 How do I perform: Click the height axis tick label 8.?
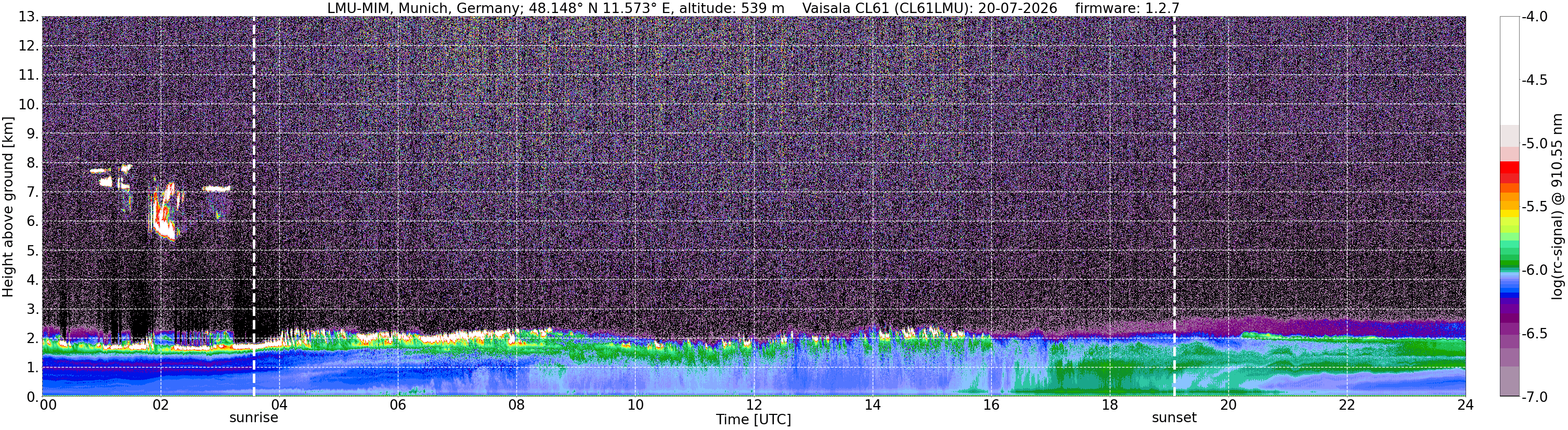click(x=32, y=163)
